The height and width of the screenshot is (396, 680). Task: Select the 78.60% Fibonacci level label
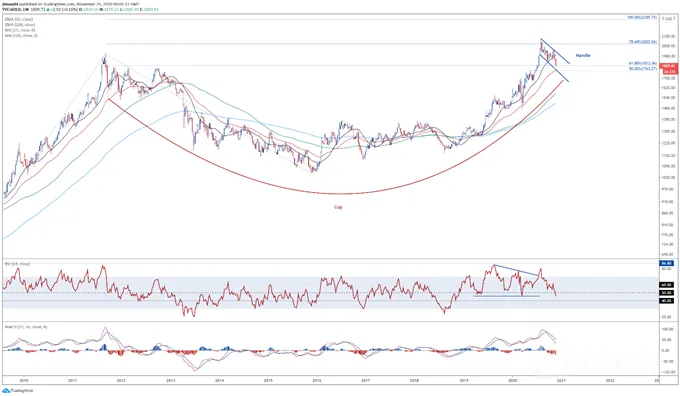tap(643, 42)
